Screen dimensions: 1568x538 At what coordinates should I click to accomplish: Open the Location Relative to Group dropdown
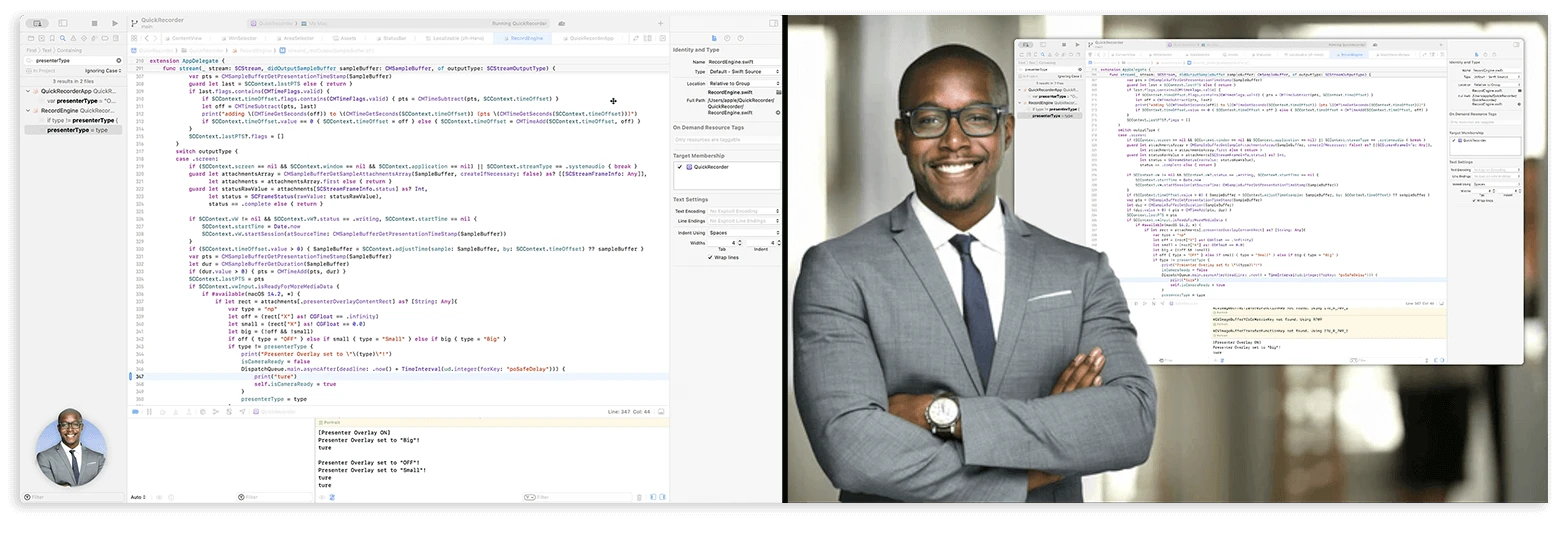(x=744, y=83)
